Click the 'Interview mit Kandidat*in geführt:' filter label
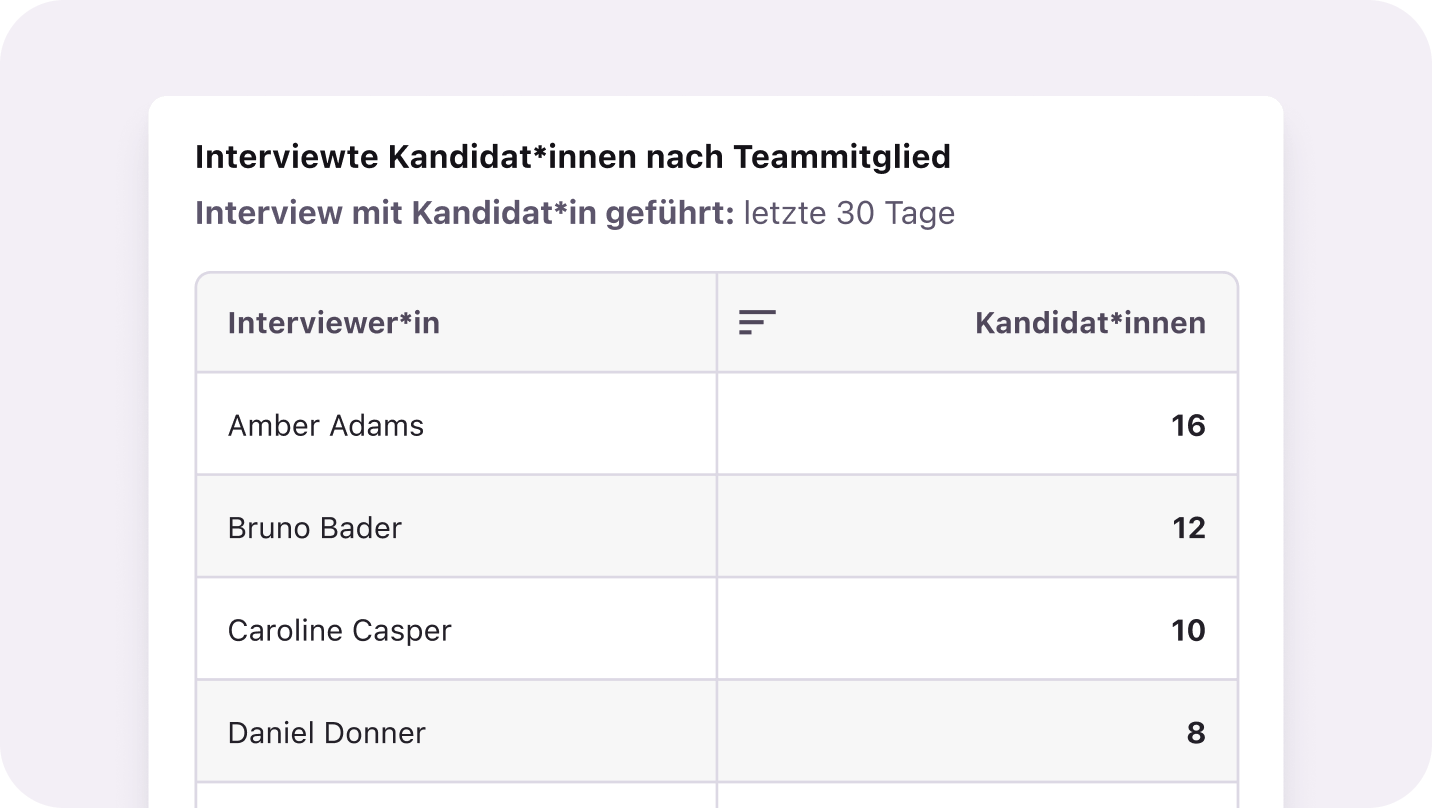This screenshot has height=808, width=1432. click(465, 213)
